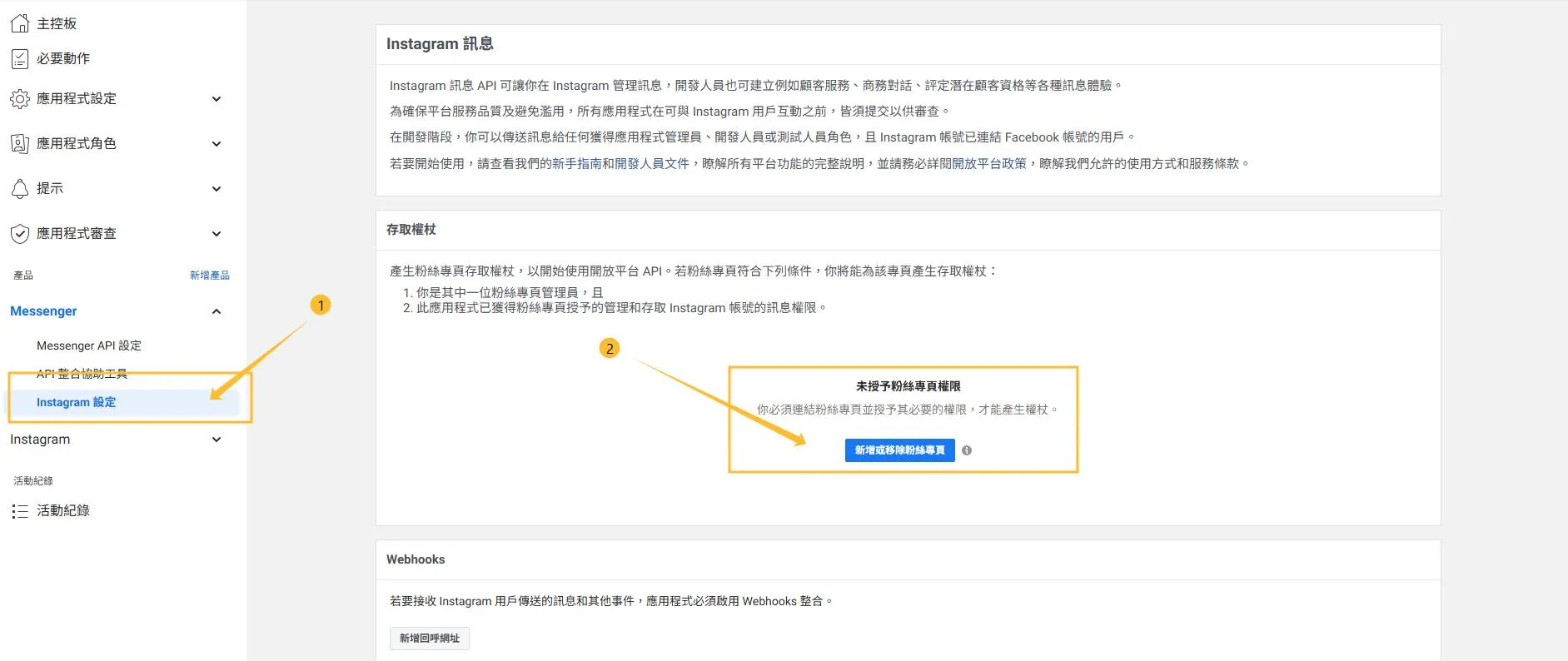Click the 應用程式角色 badge icon
The image size is (1568, 661).
(20, 144)
